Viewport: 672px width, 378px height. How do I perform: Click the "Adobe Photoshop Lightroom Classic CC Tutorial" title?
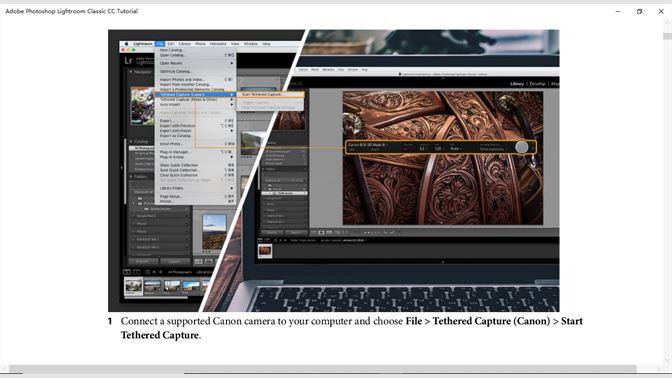(72, 11)
